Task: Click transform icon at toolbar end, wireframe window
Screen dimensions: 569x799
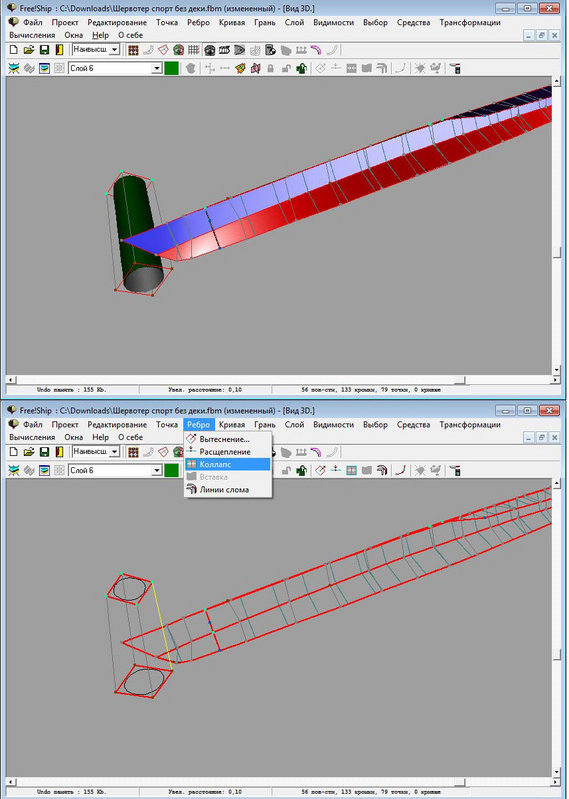Action: click(455, 470)
